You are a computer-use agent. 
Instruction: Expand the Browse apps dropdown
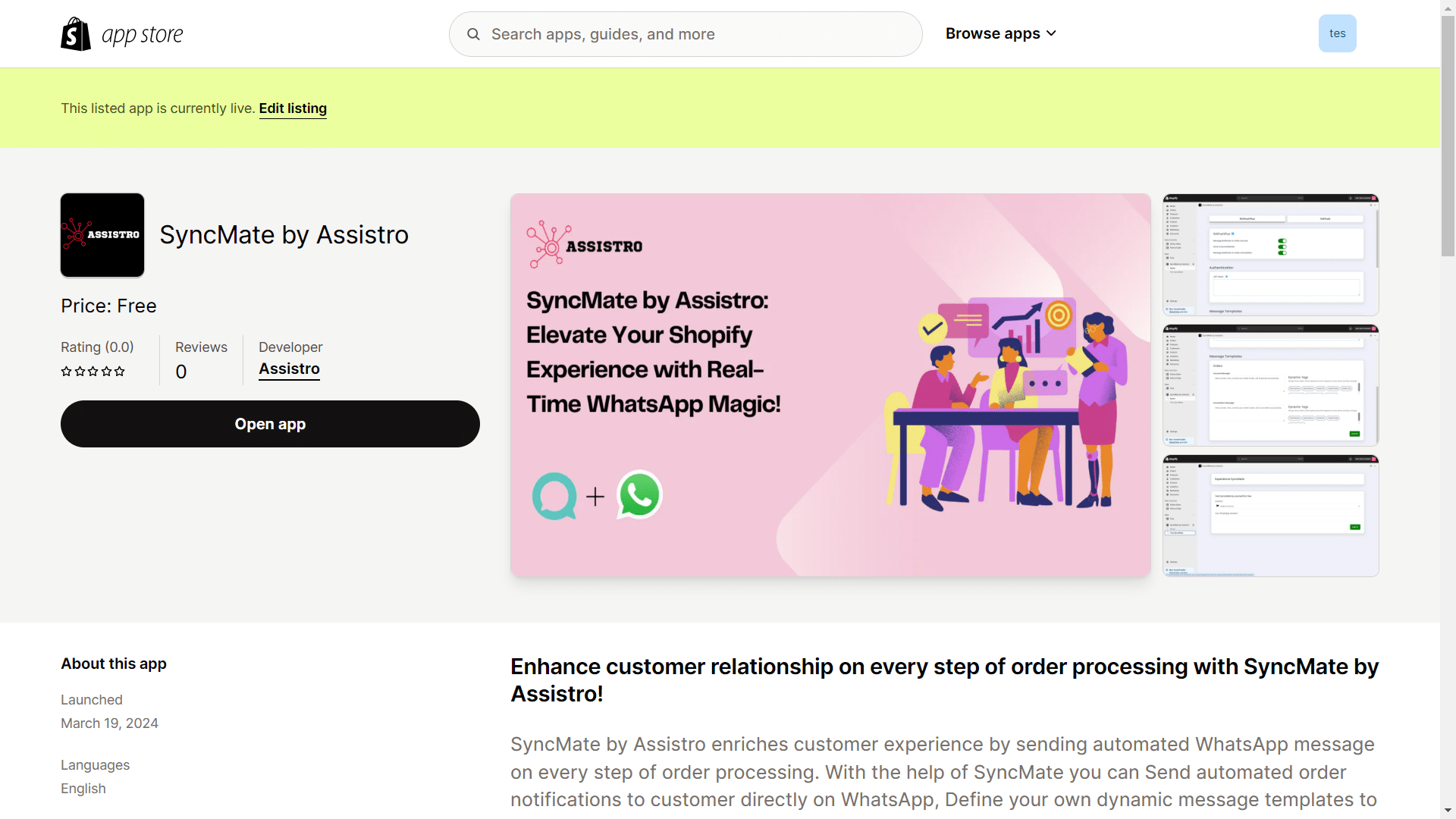[993, 33]
